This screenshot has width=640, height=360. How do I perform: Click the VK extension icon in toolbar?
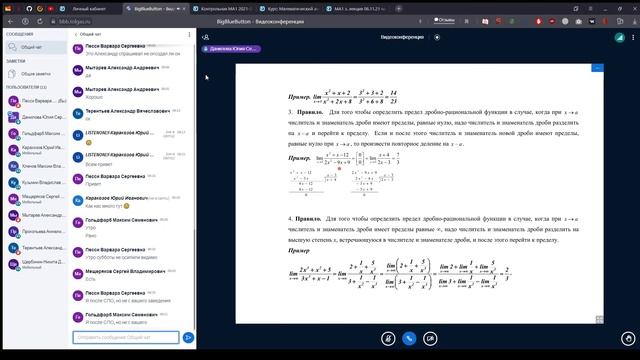coord(592,21)
